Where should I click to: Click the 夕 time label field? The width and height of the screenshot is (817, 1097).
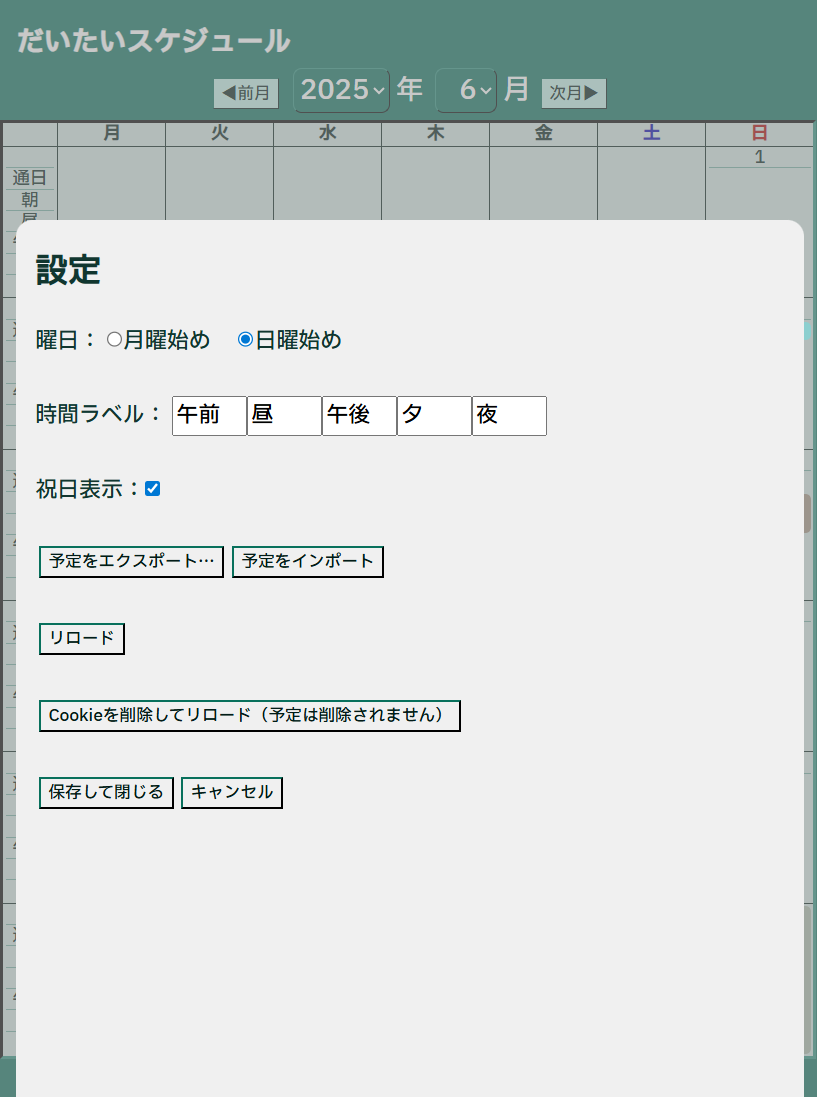(434, 416)
